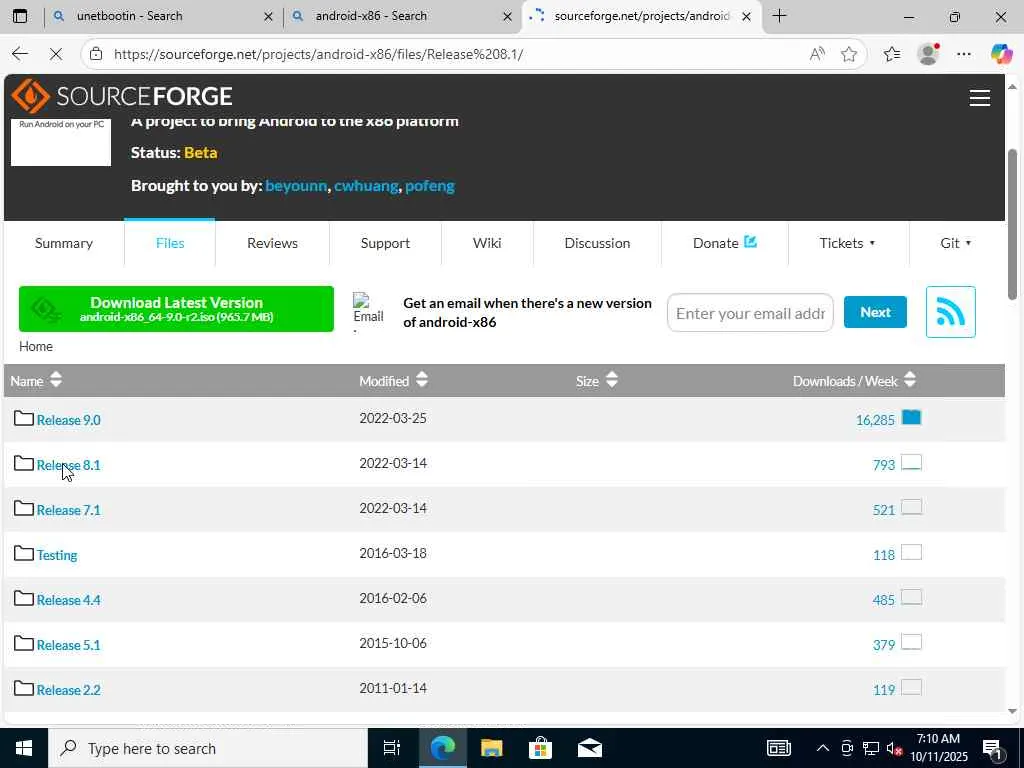This screenshot has height=768, width=1024.
Task: Switch to the Discussion tab
Action: [x=597, y=243]
